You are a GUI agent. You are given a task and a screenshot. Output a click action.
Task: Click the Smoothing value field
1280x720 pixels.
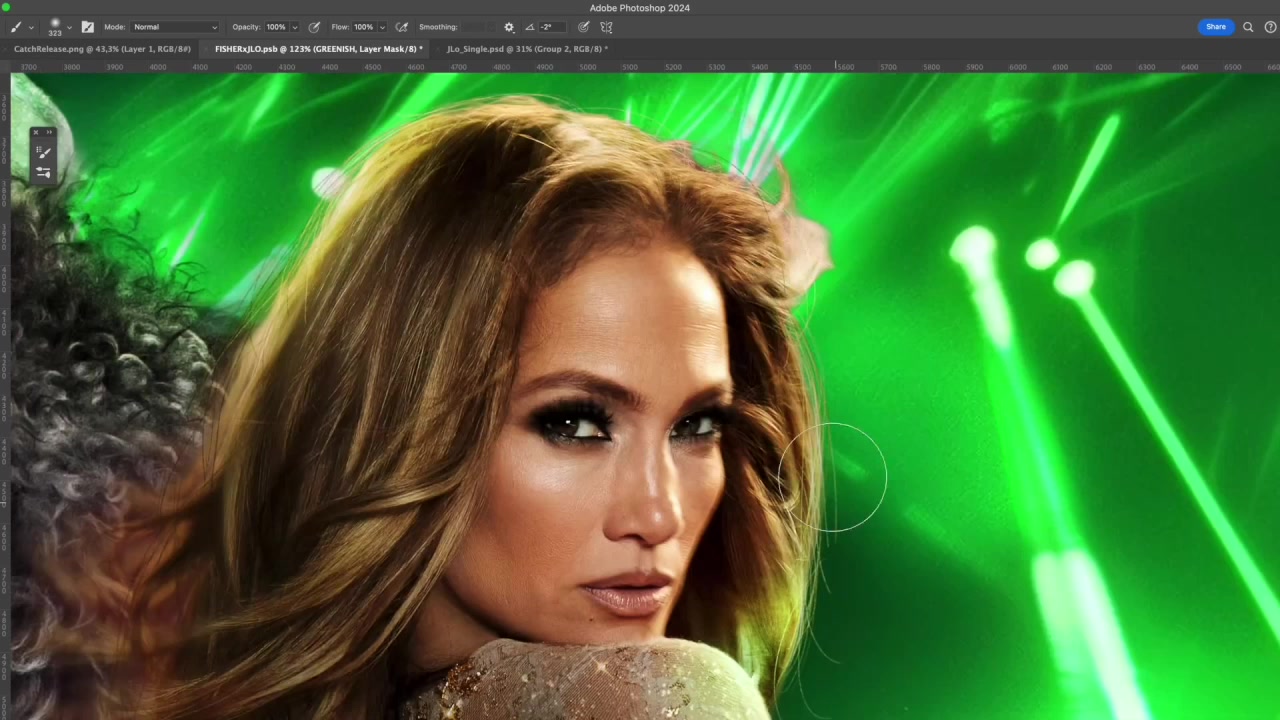tap(477, 27)
